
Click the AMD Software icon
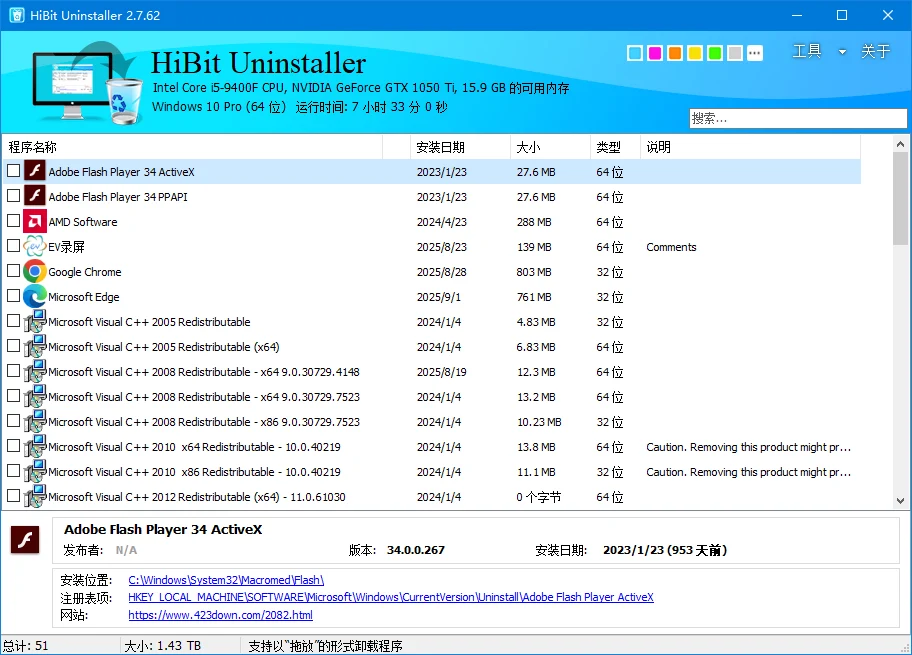click(x=35, y=222)
